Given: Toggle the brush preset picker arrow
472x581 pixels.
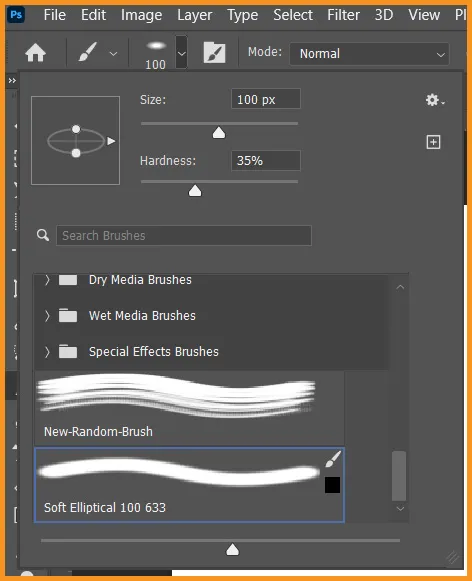Looking at the screenshot, I should coord(181,53).
